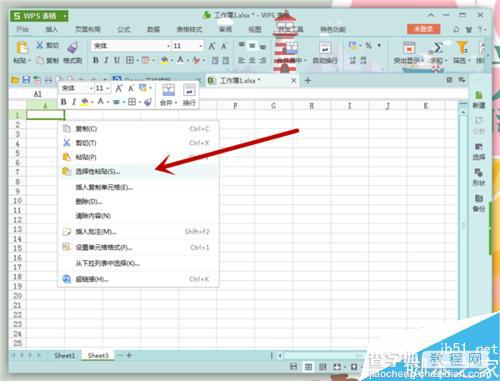Viewport: 500px width, 381px height.
Task: Switch to the 页面布局 ribbon tab
Action: coord(88,29)
